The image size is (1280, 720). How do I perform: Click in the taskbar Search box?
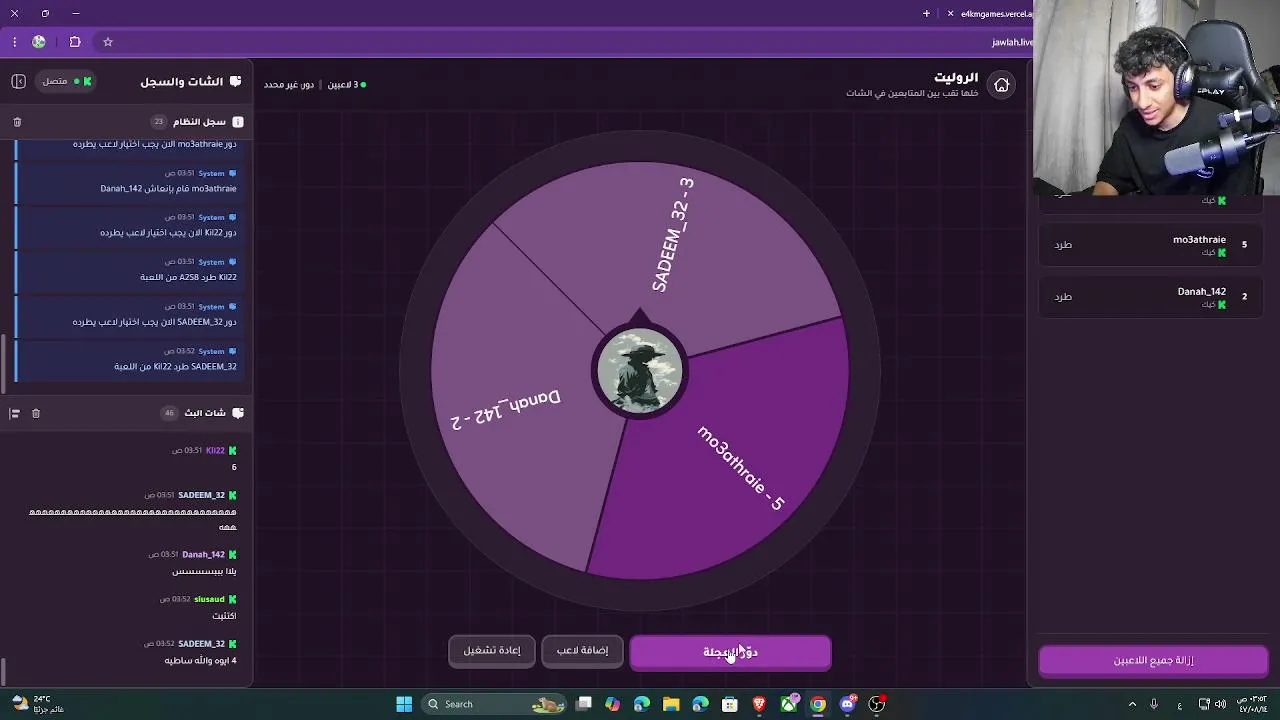pyautogui.click(x=494, y=704)
